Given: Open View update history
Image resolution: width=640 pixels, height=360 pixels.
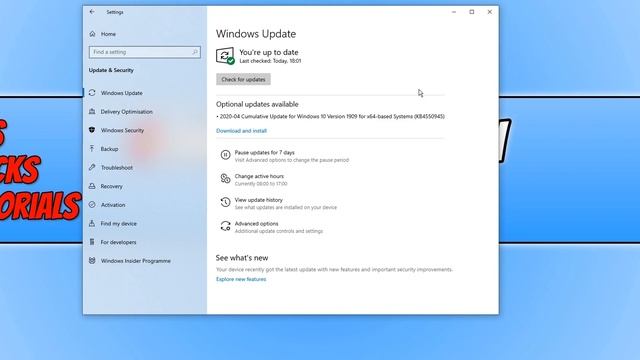Looking at the screenshot, I should 259,200.
